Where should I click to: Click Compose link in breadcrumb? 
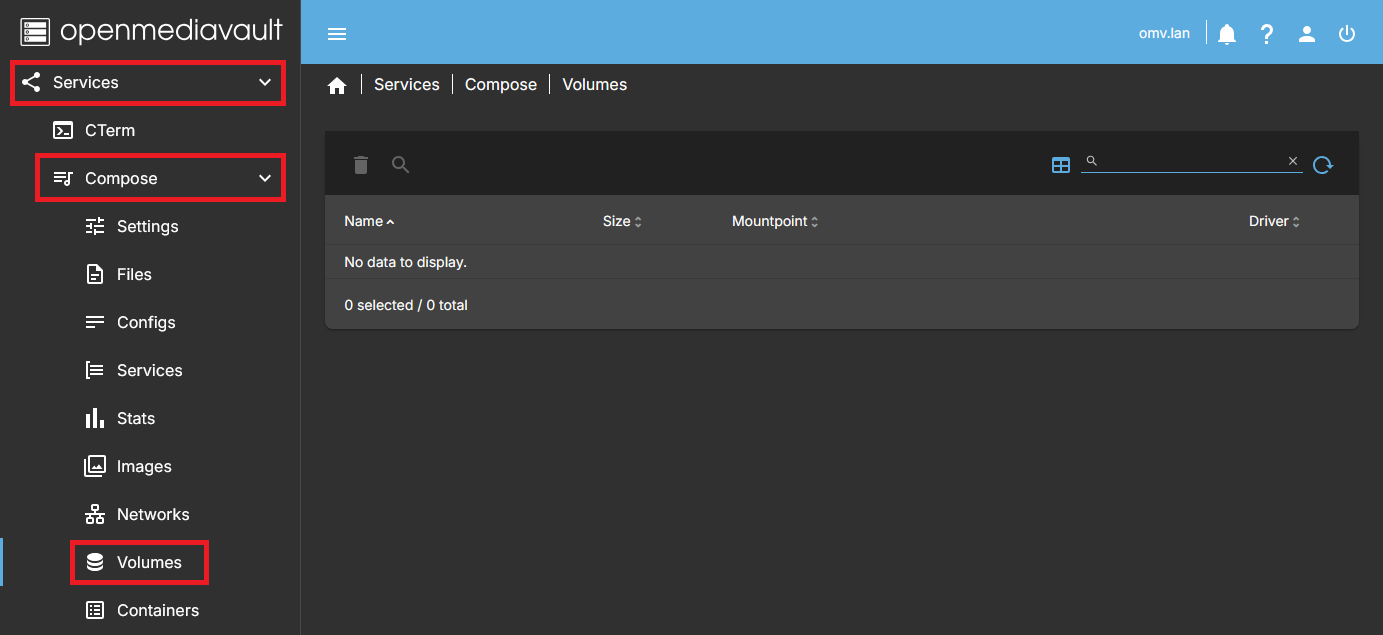[x=501, y=85]
